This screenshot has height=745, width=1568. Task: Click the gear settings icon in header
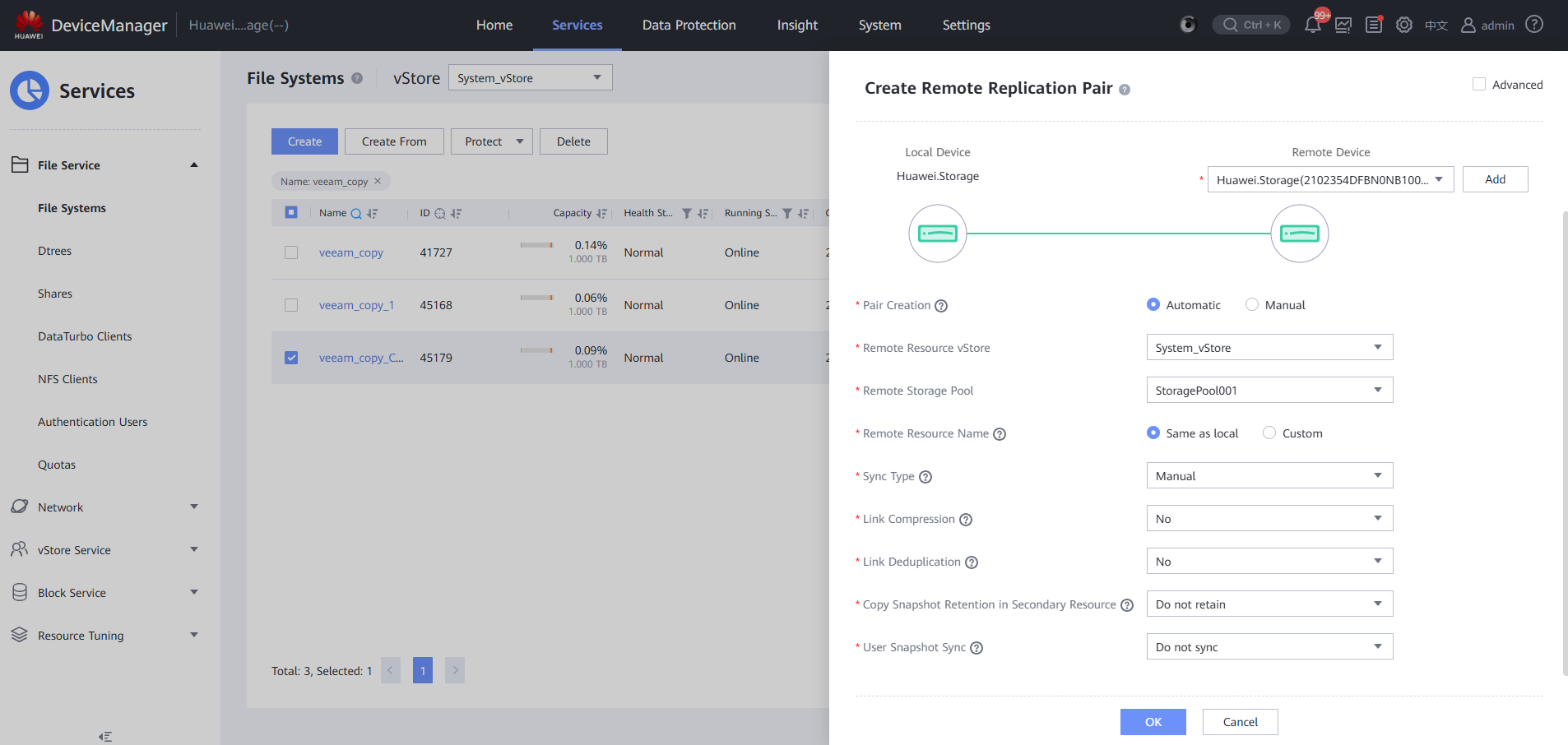[1404, 25]
